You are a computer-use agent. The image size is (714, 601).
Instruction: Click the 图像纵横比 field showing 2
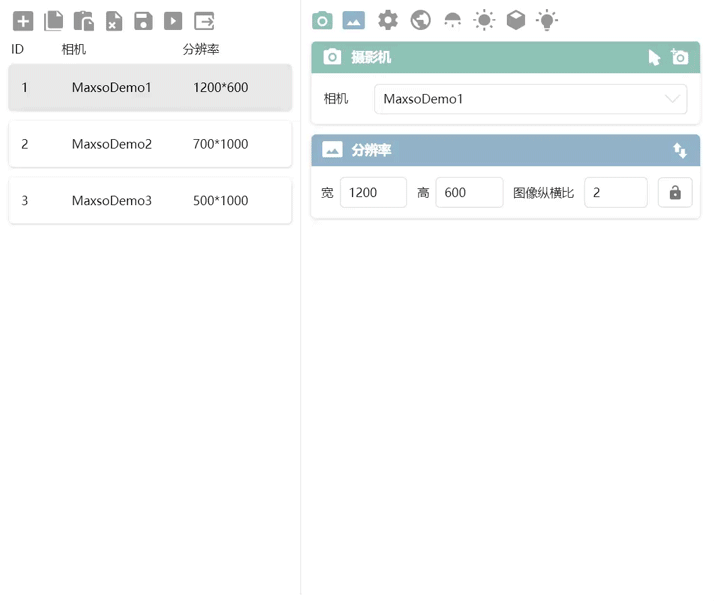click(x=616, y=193)
